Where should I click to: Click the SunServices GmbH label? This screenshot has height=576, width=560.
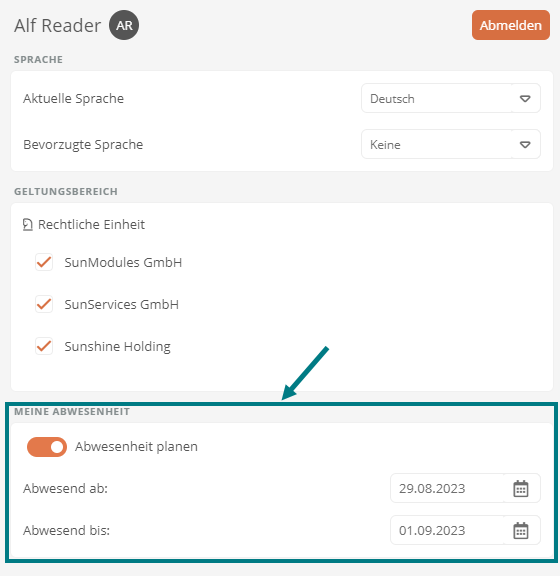point(122,305)
